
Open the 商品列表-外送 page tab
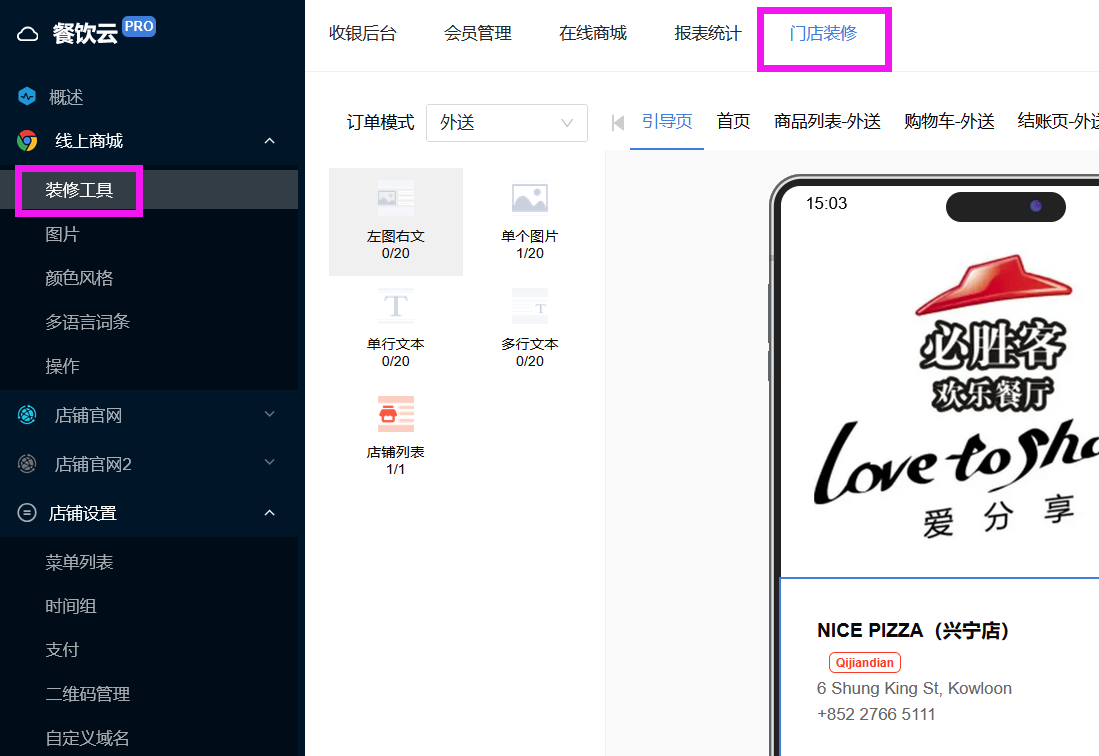coord(827,121)
